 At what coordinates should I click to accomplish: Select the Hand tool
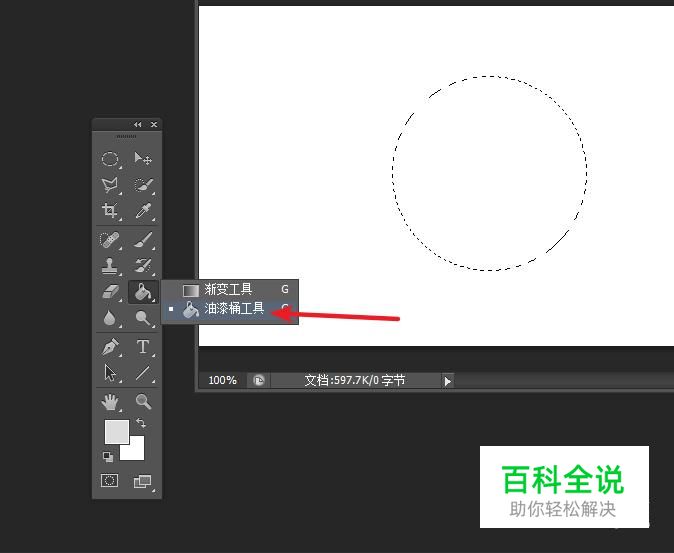pyautogui.click(x=110, y=402)
